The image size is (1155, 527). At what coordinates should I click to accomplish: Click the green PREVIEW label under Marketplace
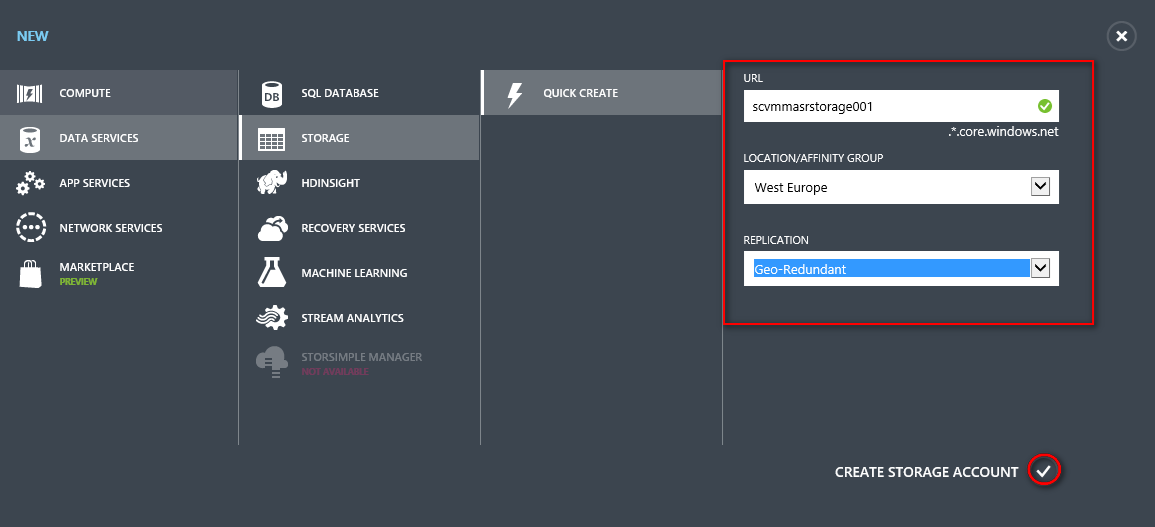coord(78,282)
